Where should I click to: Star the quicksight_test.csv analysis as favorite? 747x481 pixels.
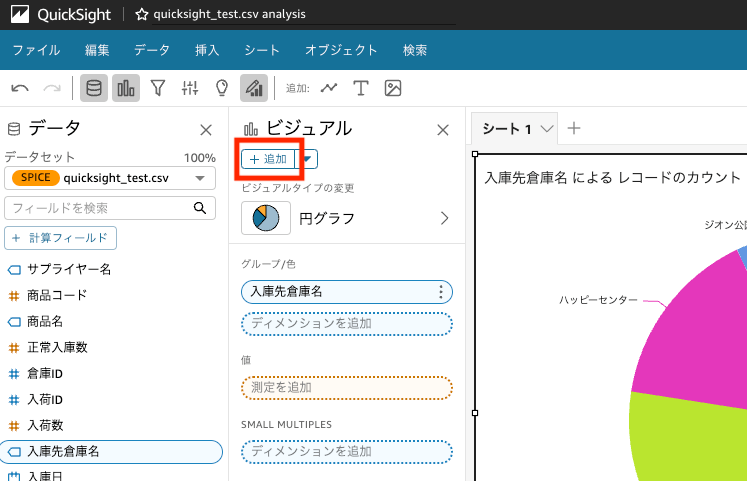click(141, 14)
